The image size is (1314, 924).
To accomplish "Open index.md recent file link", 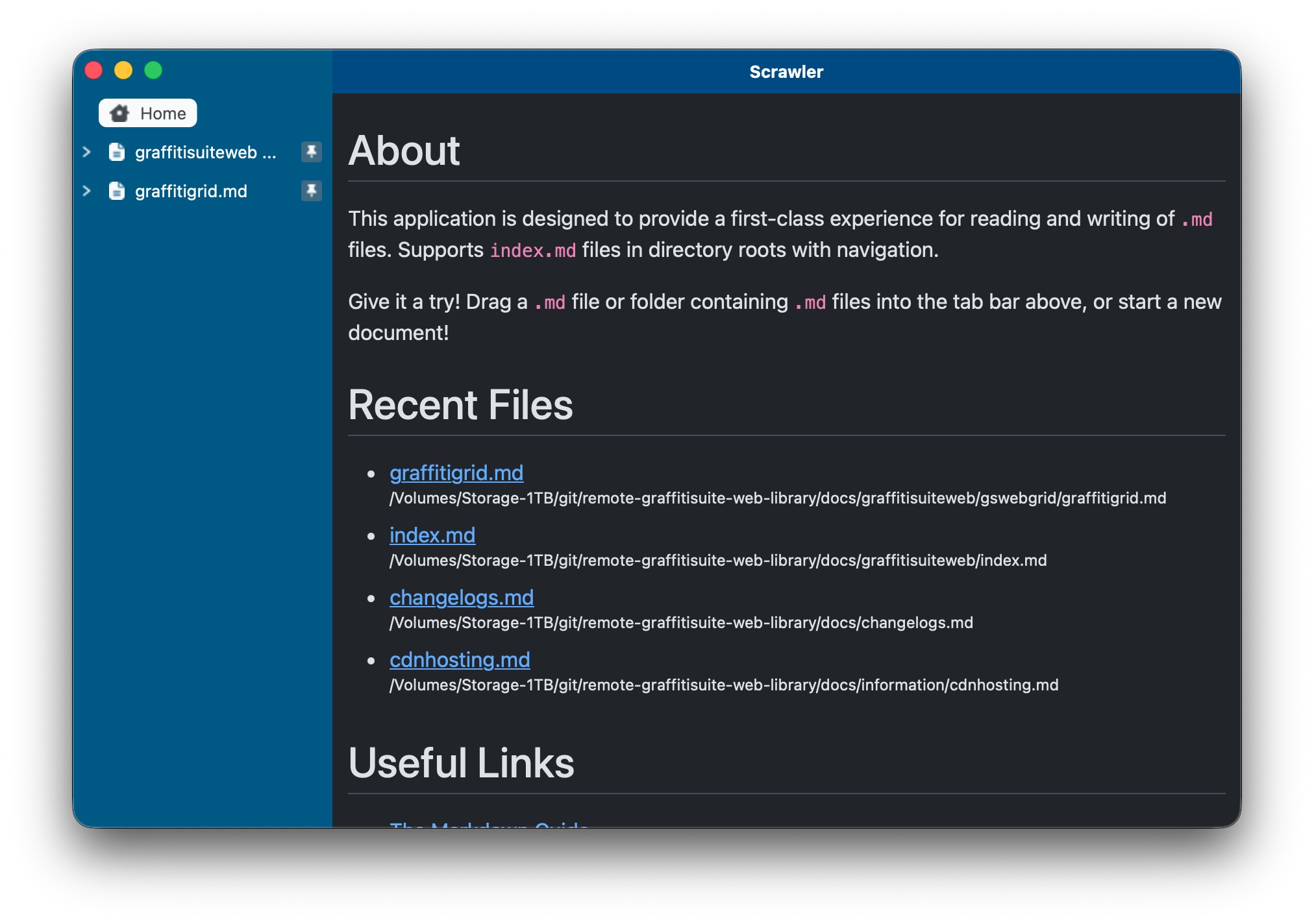I will 432,535.
